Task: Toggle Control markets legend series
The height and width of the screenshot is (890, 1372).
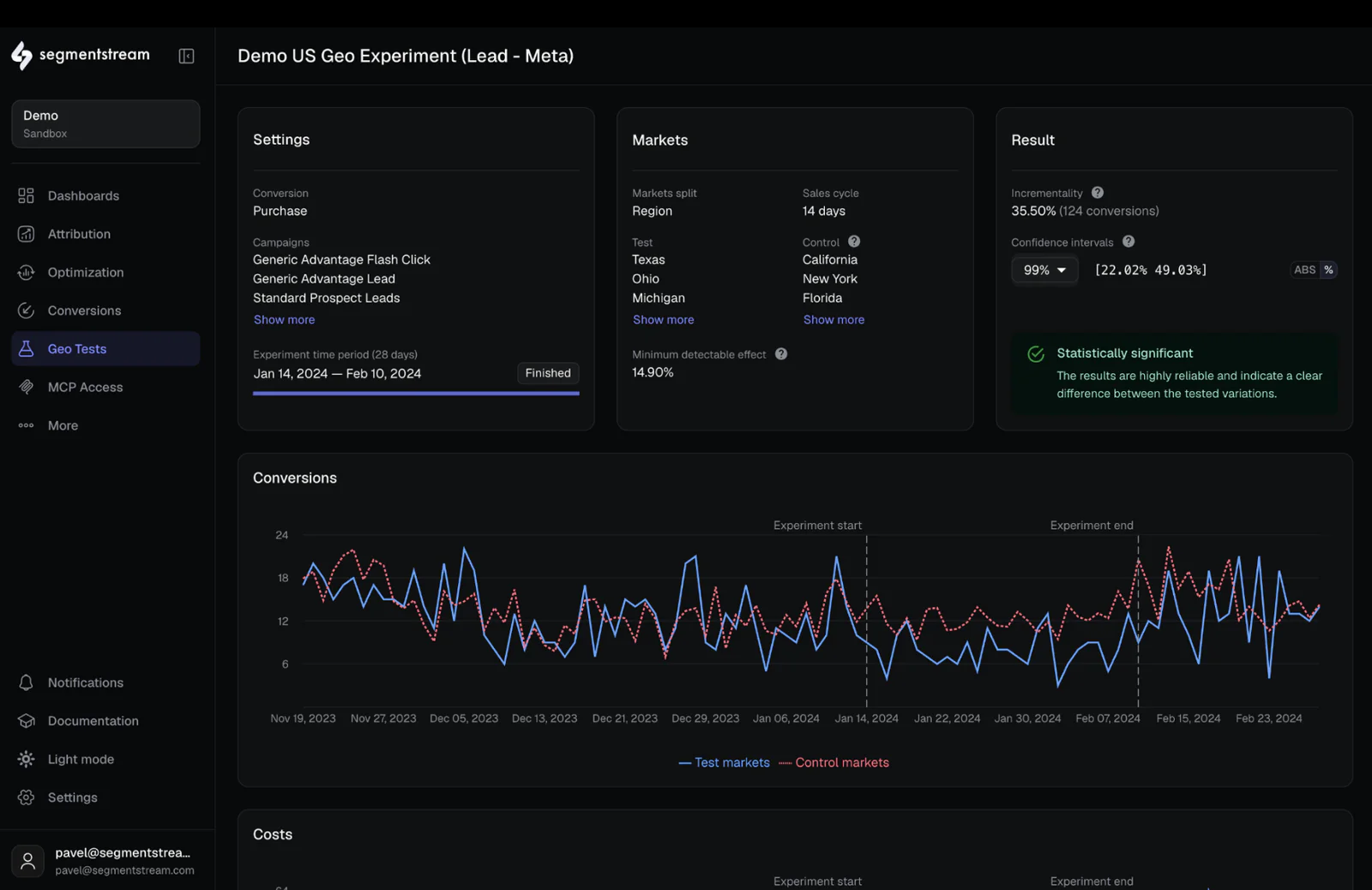Action: pos(833,762)
